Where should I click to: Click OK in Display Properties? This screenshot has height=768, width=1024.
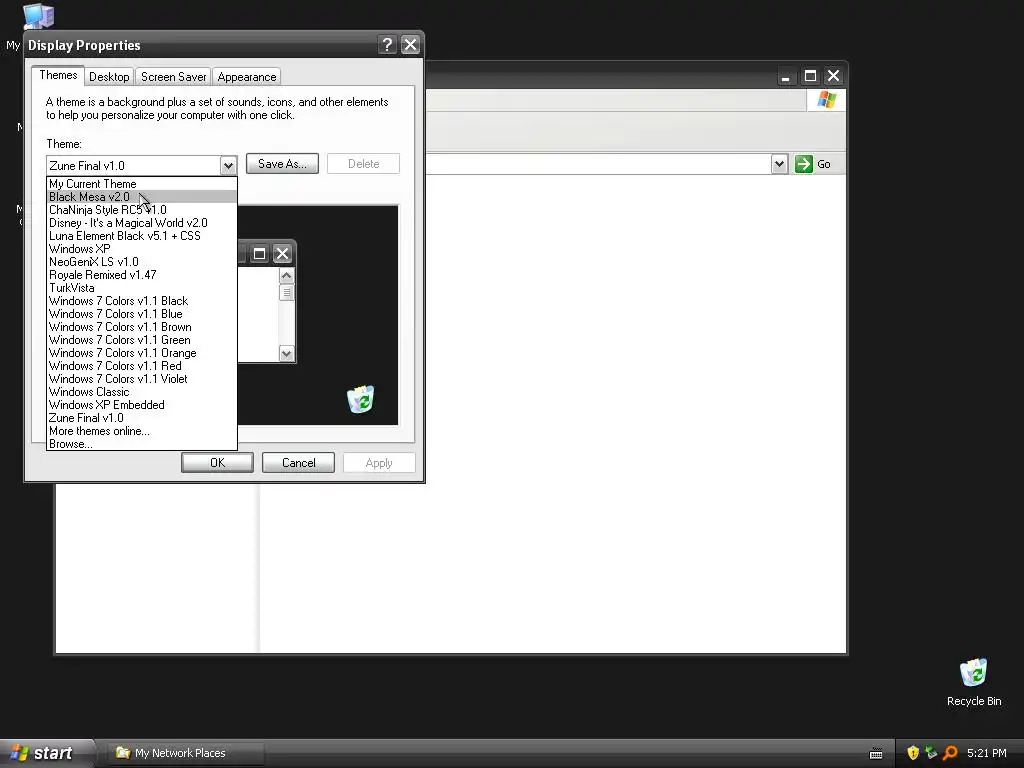[217, 462]
